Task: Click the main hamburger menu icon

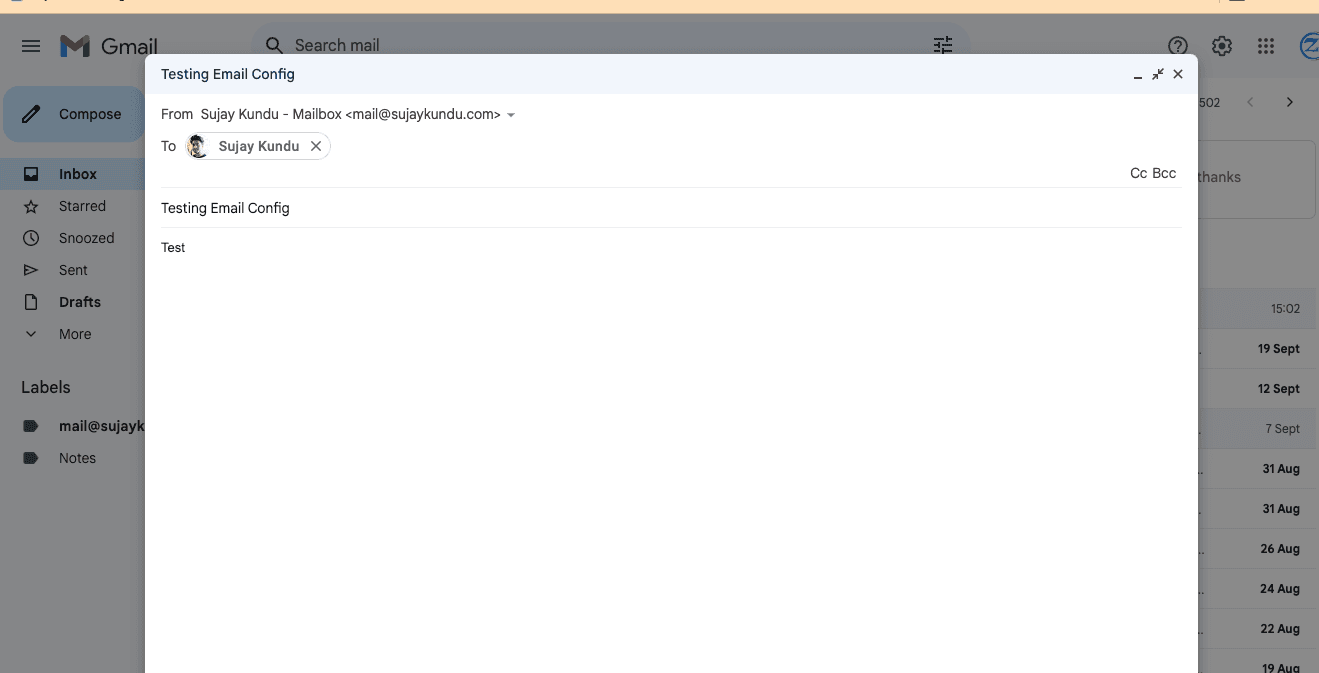Action: pos(30,45)
